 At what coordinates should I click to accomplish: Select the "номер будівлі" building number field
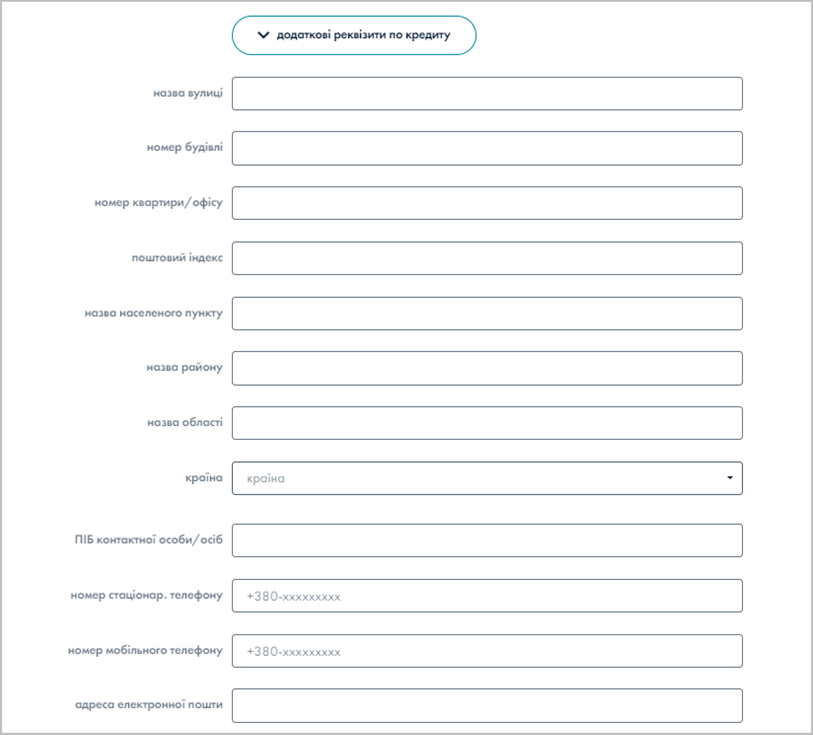click(486, 147)
